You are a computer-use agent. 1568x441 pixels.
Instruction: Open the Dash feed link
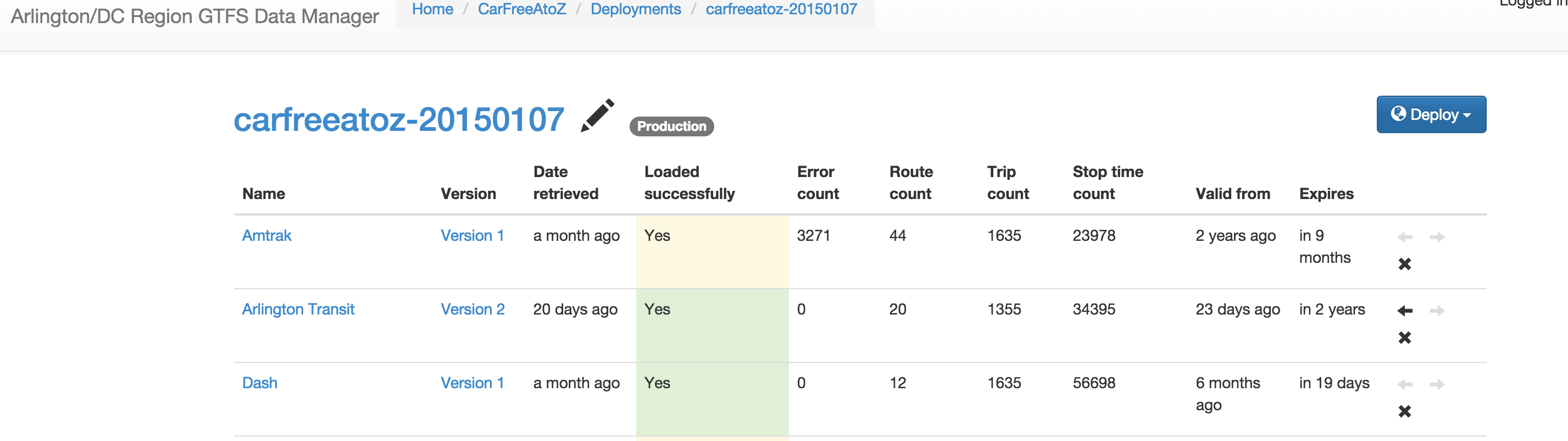(259, 383)
